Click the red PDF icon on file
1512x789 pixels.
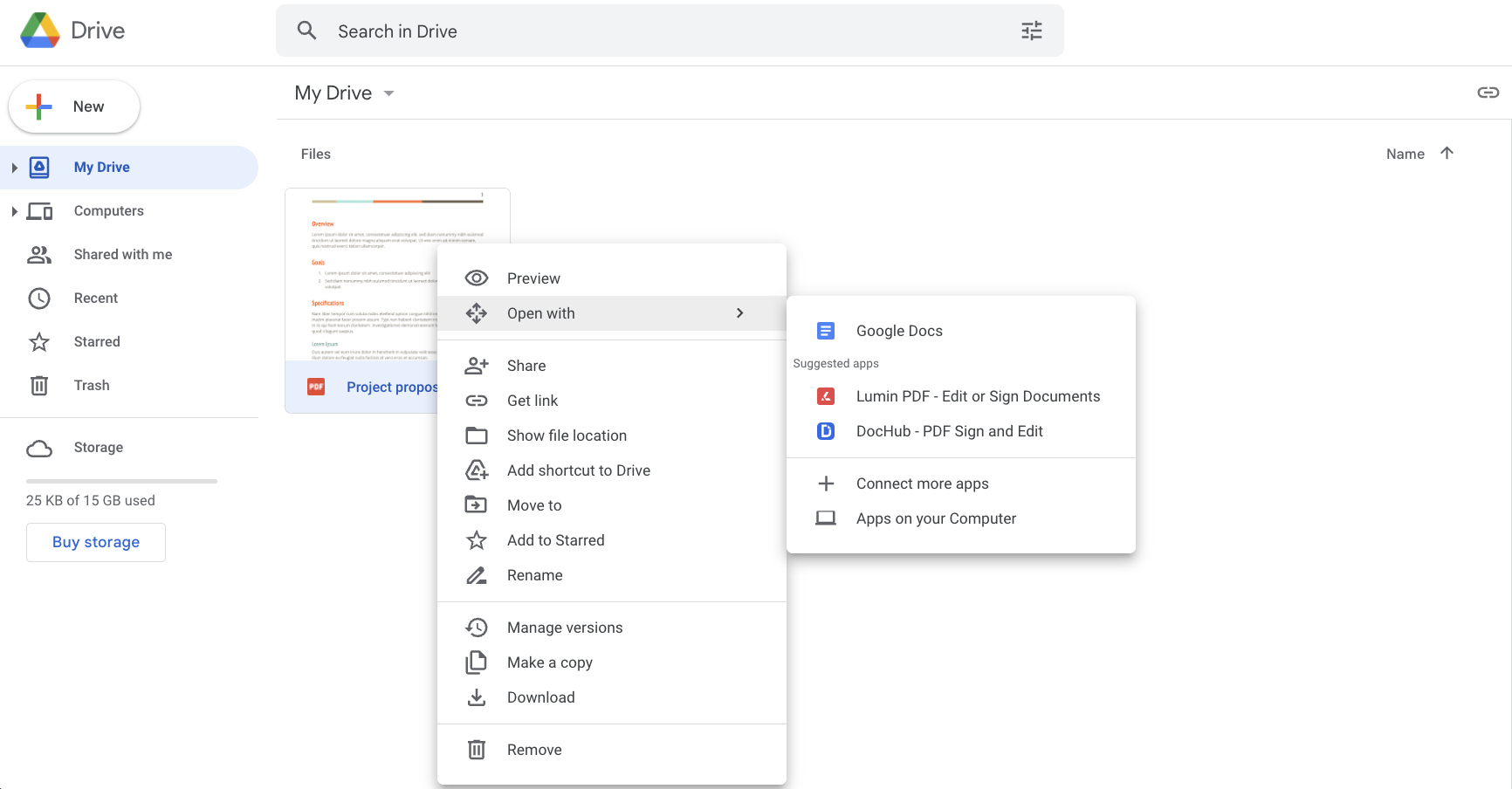point(316,387)
